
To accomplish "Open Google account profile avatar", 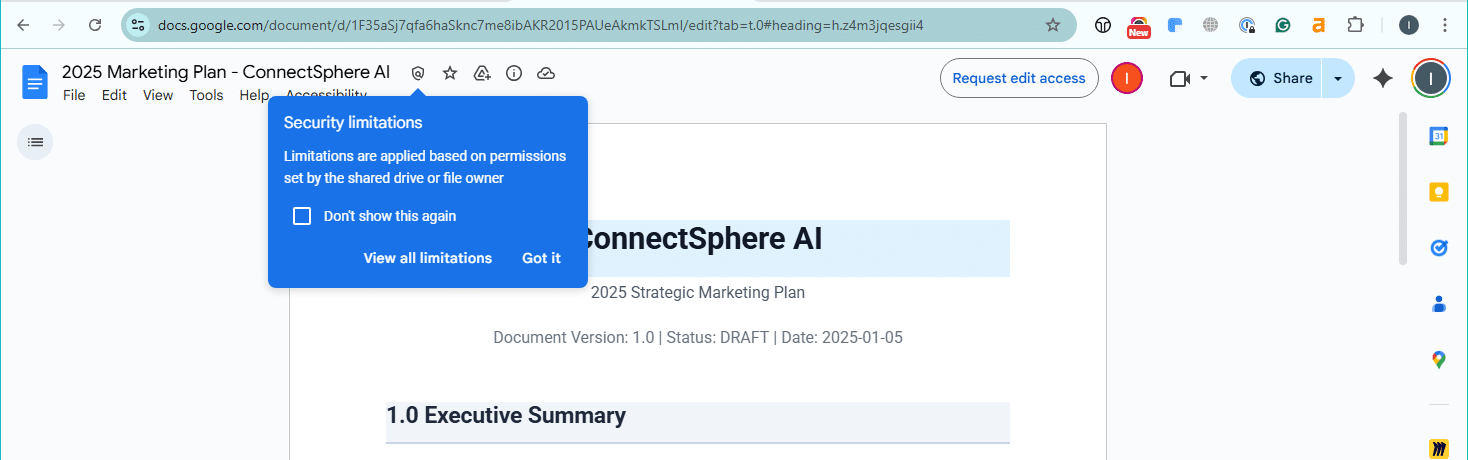I will (1431, 78).
